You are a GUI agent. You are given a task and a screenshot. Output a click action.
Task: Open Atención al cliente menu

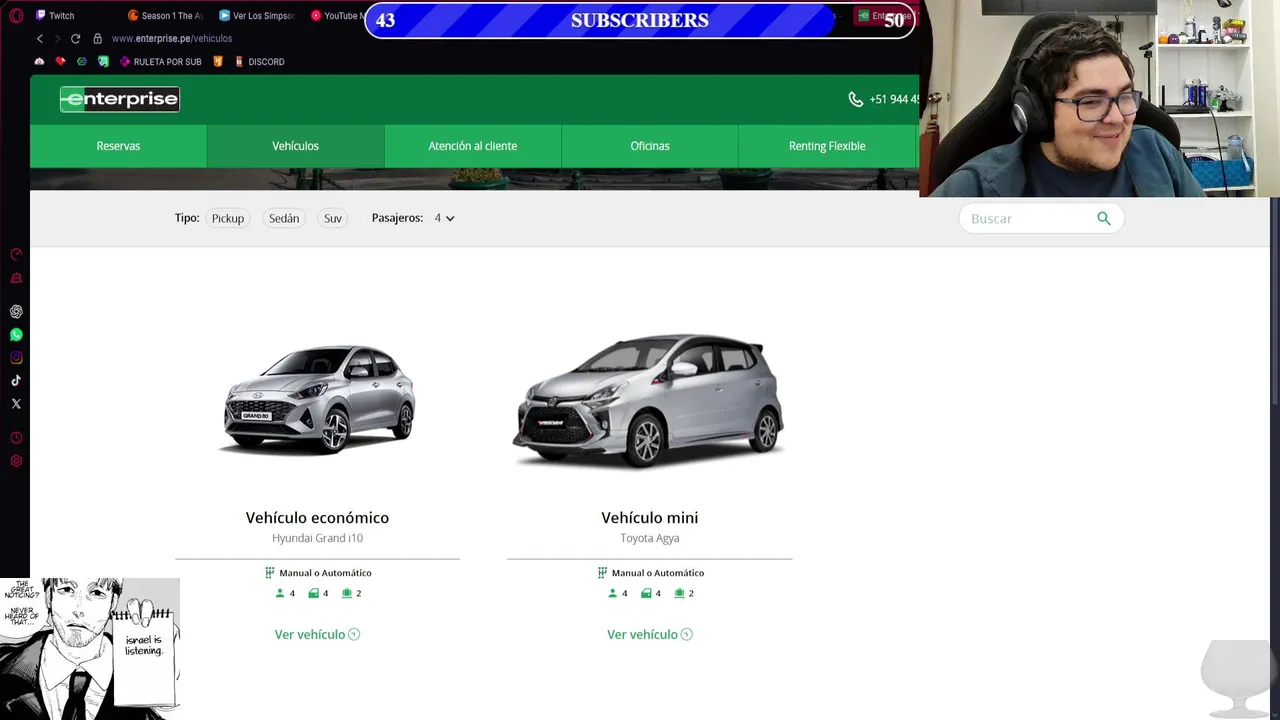tap(473, 146)
